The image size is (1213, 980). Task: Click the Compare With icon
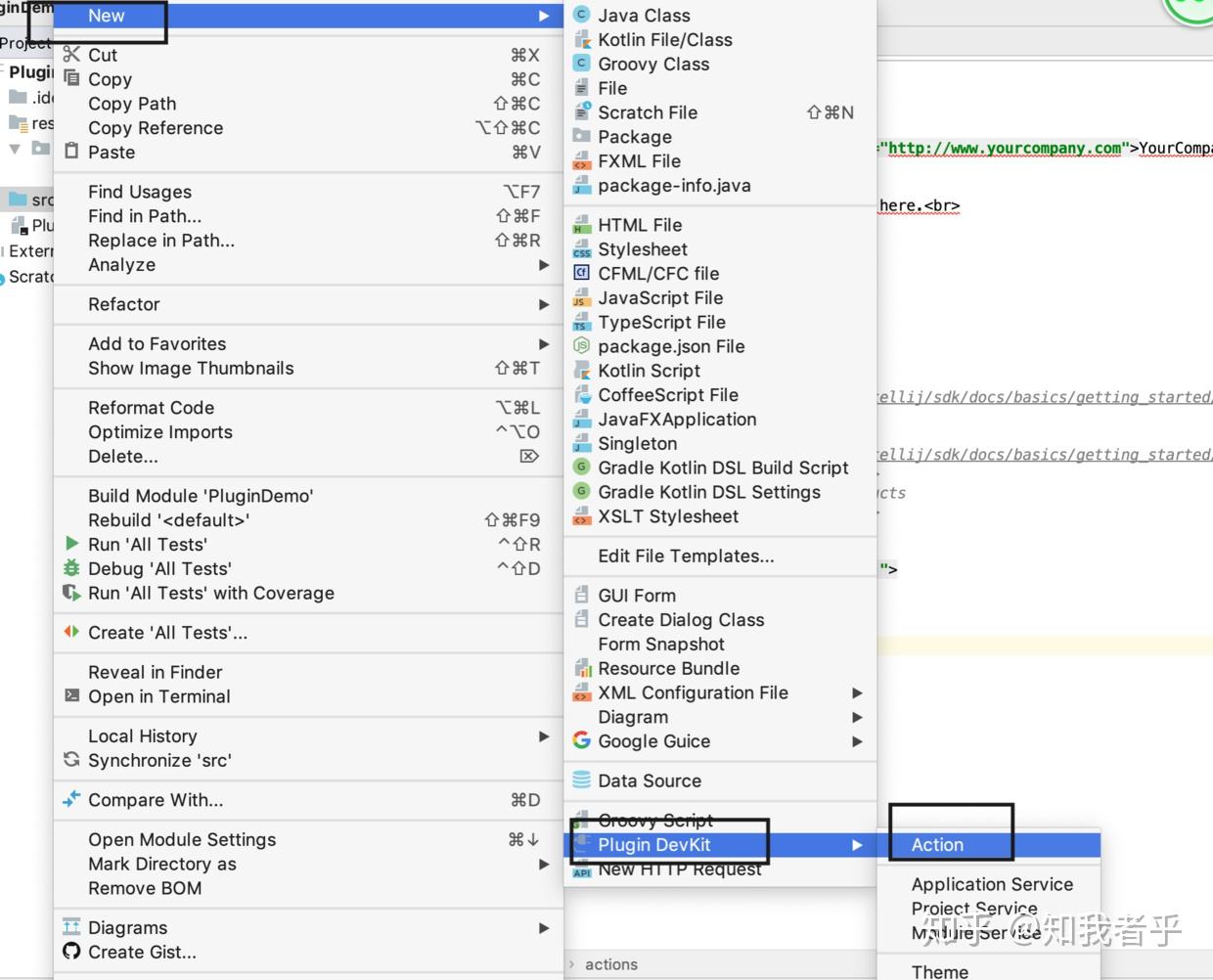(x=71, y=799)
